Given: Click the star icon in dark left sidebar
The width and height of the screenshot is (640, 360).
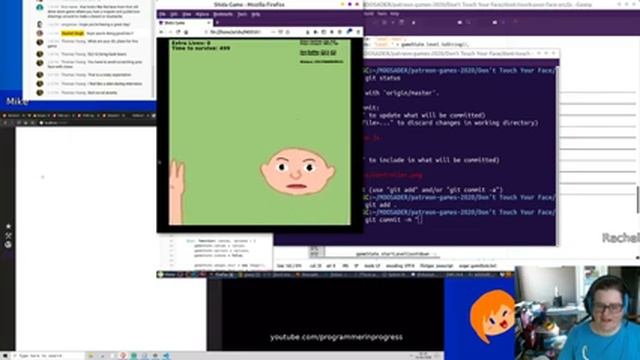Looking at the screenshot, I should pos(8,226).
